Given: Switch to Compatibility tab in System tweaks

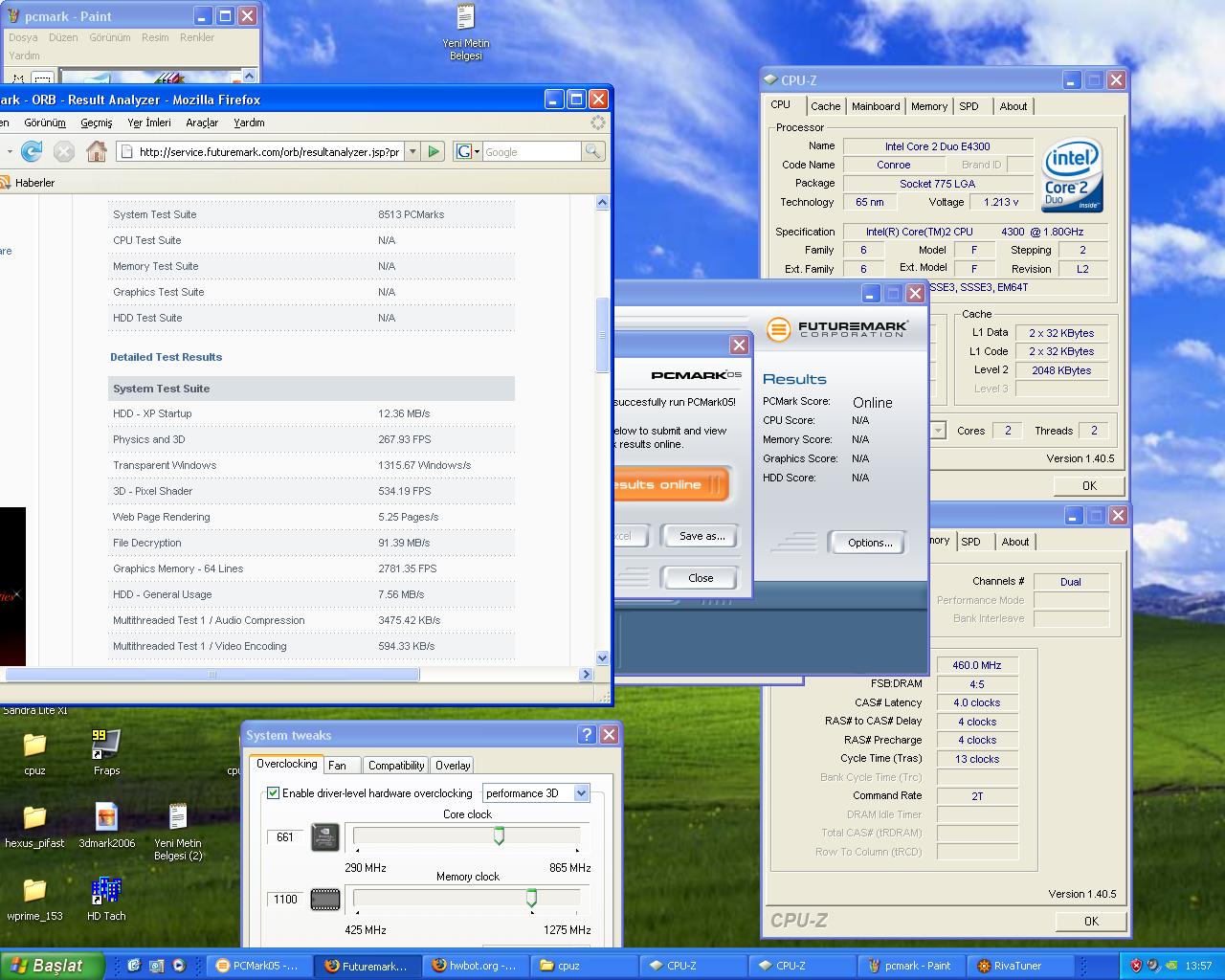Looking at the screenshot, I should click(x=396, y=766).
